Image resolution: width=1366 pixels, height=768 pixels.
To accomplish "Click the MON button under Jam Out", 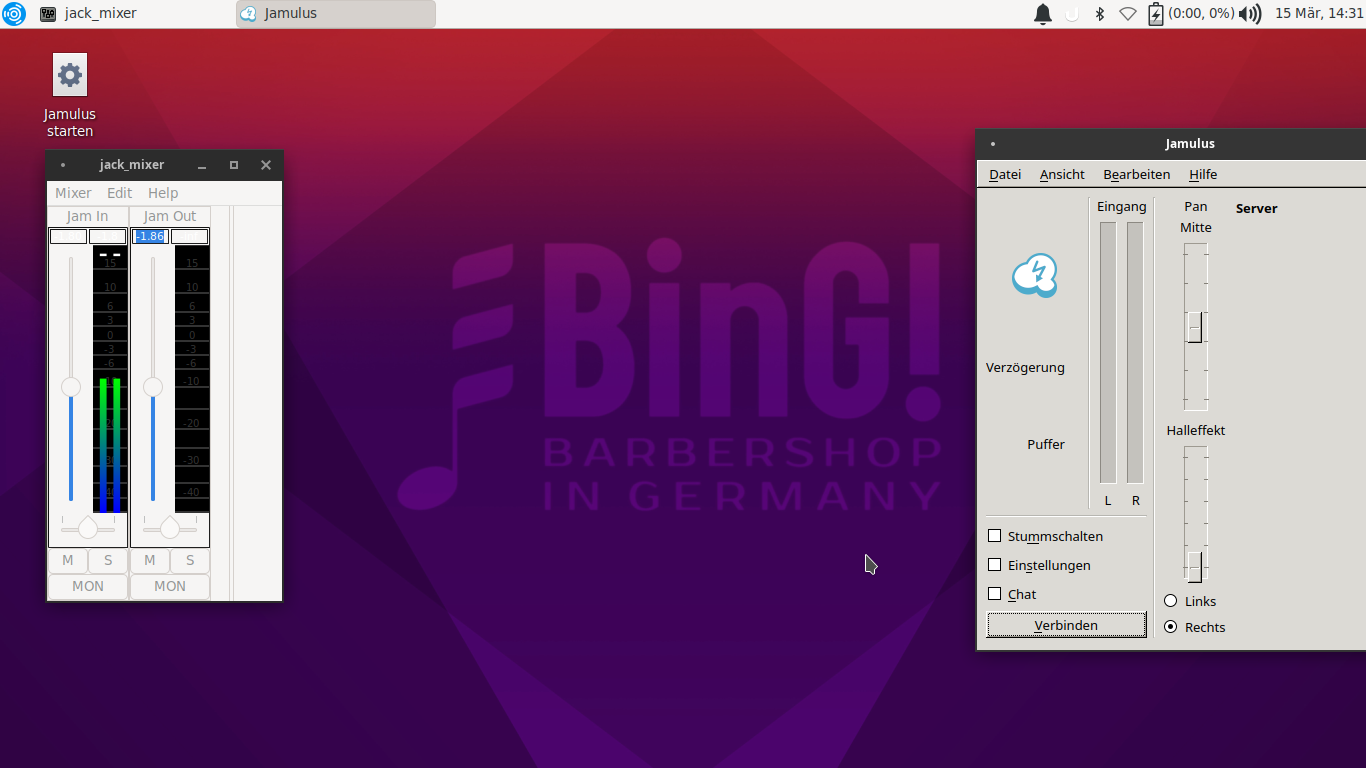I will [x=170, y=586].
